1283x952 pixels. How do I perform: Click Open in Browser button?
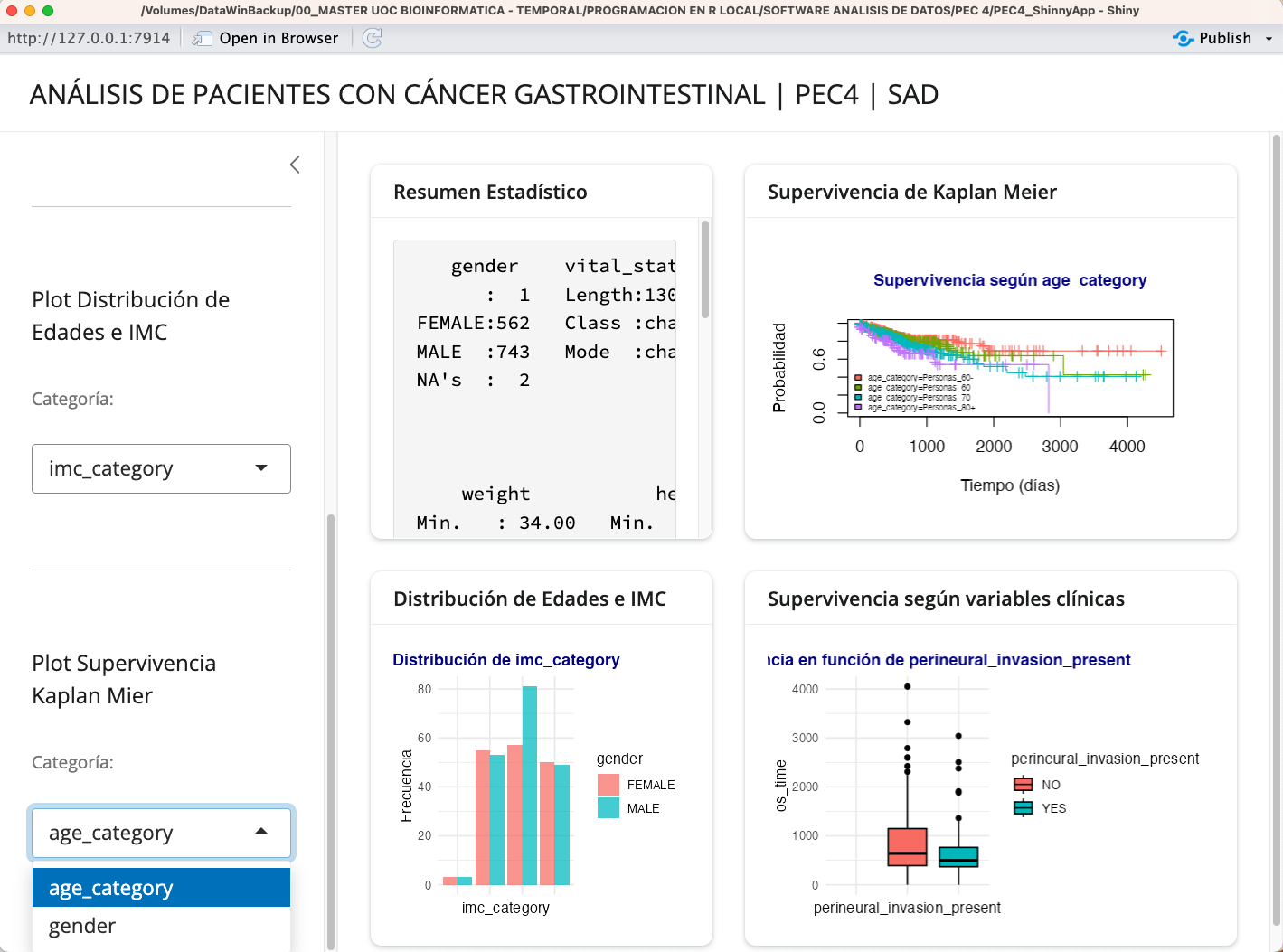coord(278,38)
